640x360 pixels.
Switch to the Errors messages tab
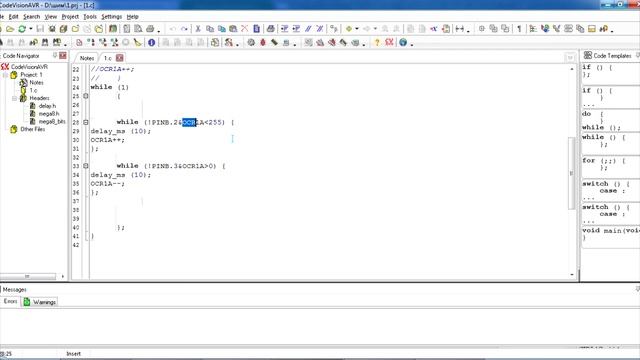click(10, 301)
